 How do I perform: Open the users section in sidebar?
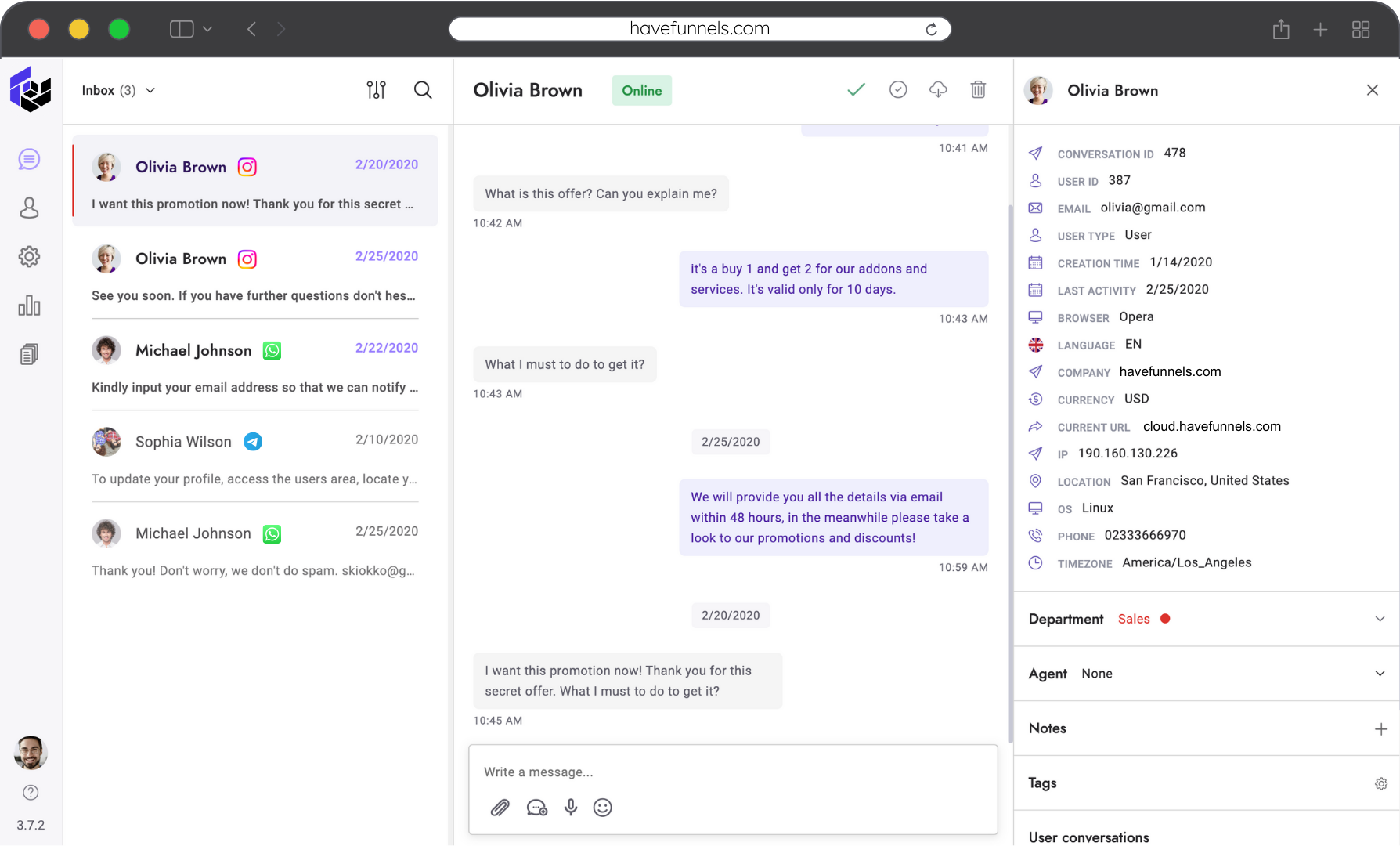[29, 208]
